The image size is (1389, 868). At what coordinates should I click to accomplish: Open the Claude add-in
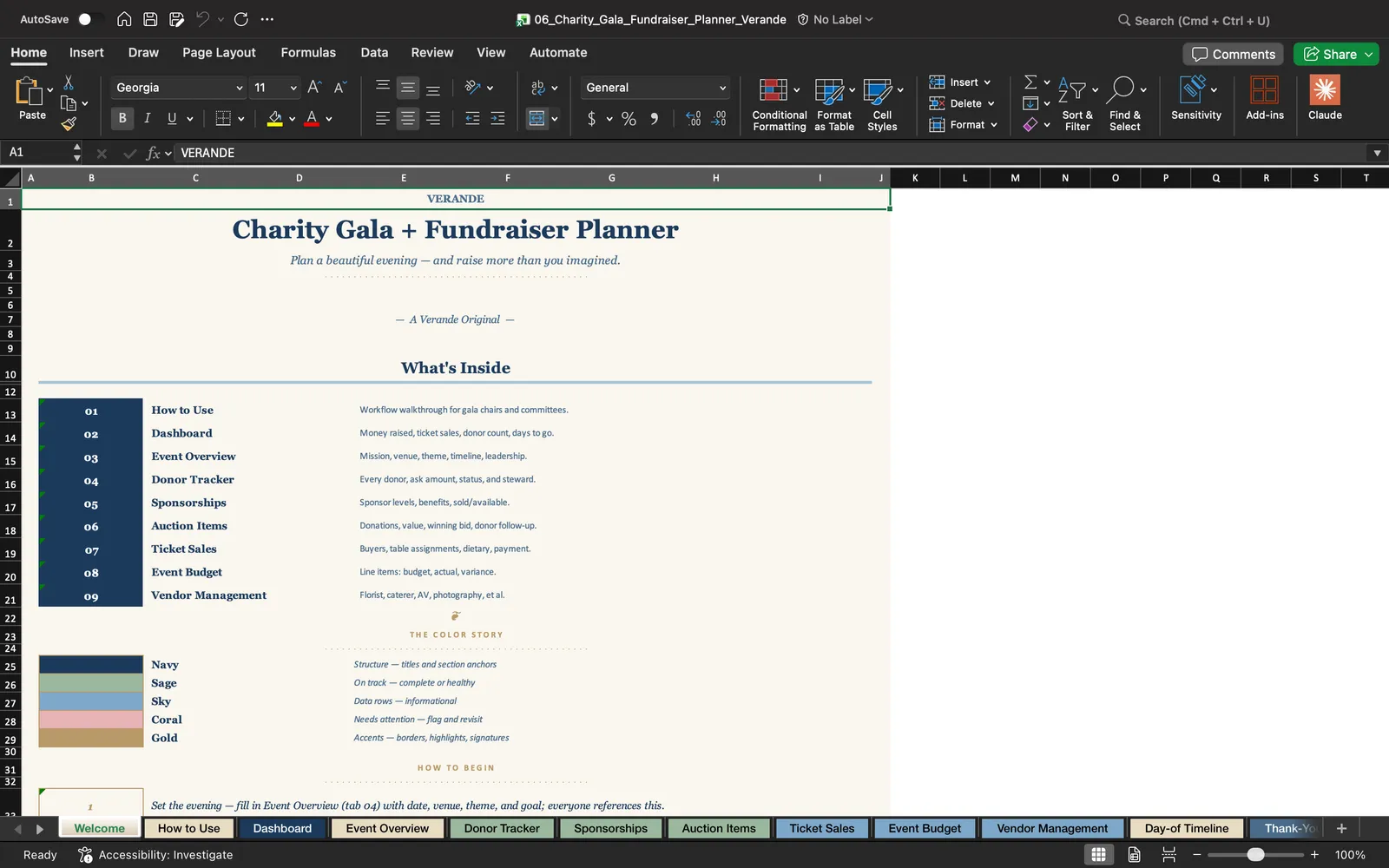[1325, 97]
